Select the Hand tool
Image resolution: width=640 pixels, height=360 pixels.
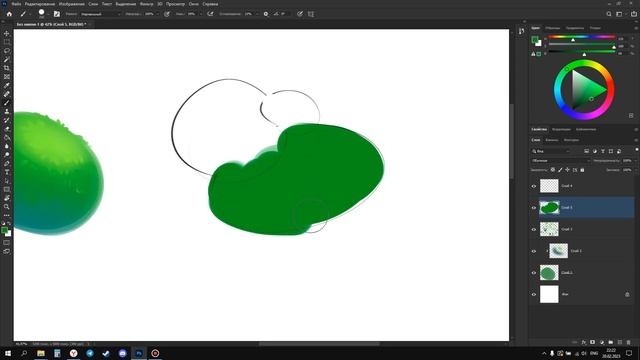click(7, 198)
